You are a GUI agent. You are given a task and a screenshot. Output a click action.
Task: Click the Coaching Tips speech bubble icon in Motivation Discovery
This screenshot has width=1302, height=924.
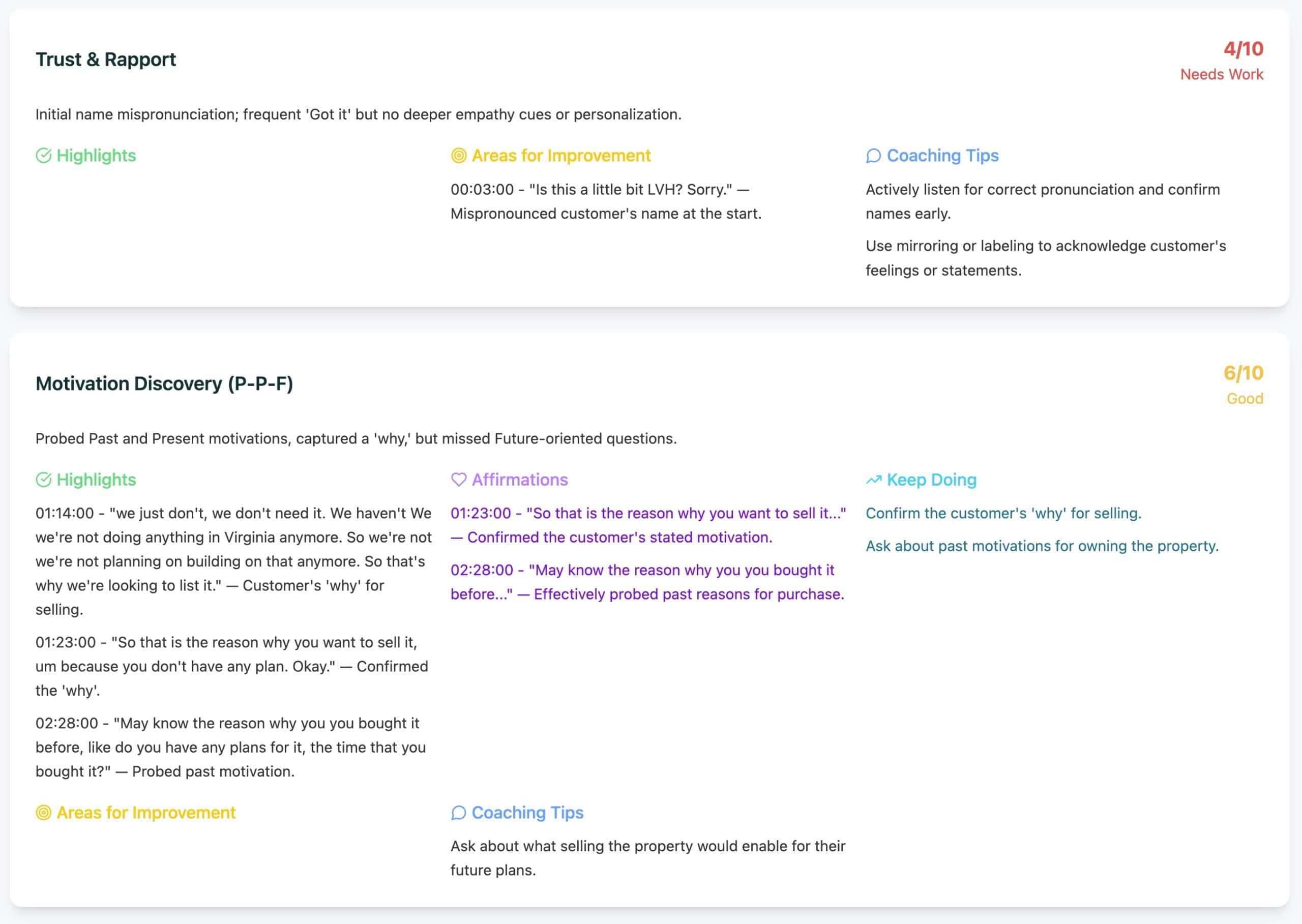(459, 813)
